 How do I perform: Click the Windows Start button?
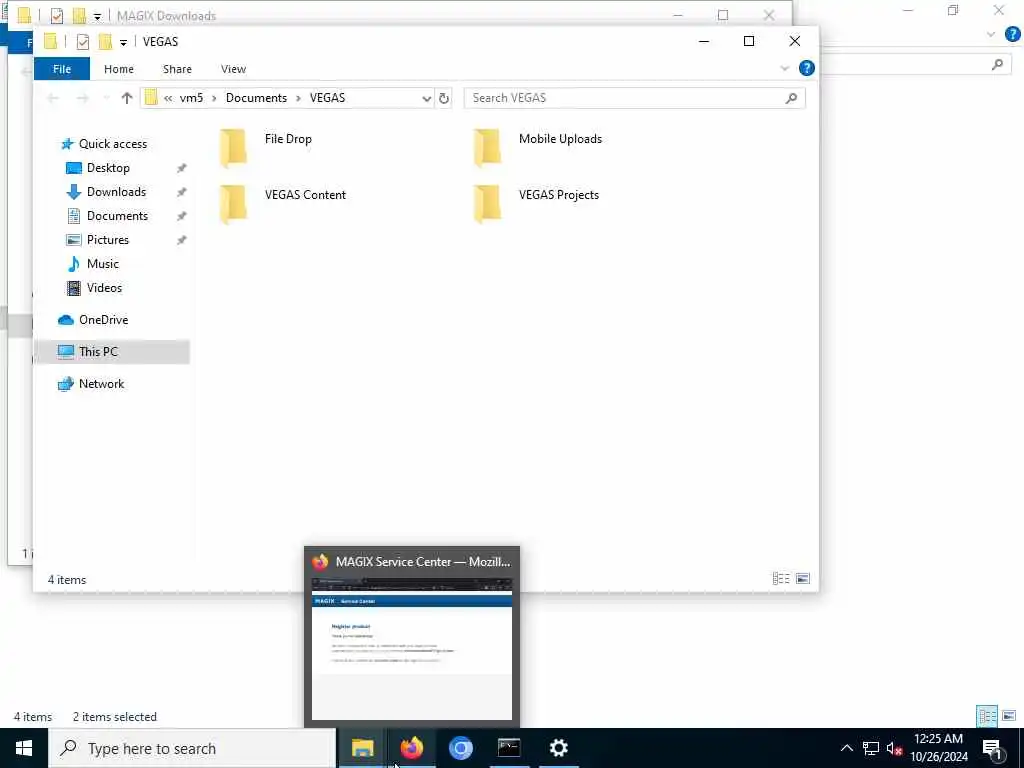(24, 748)
